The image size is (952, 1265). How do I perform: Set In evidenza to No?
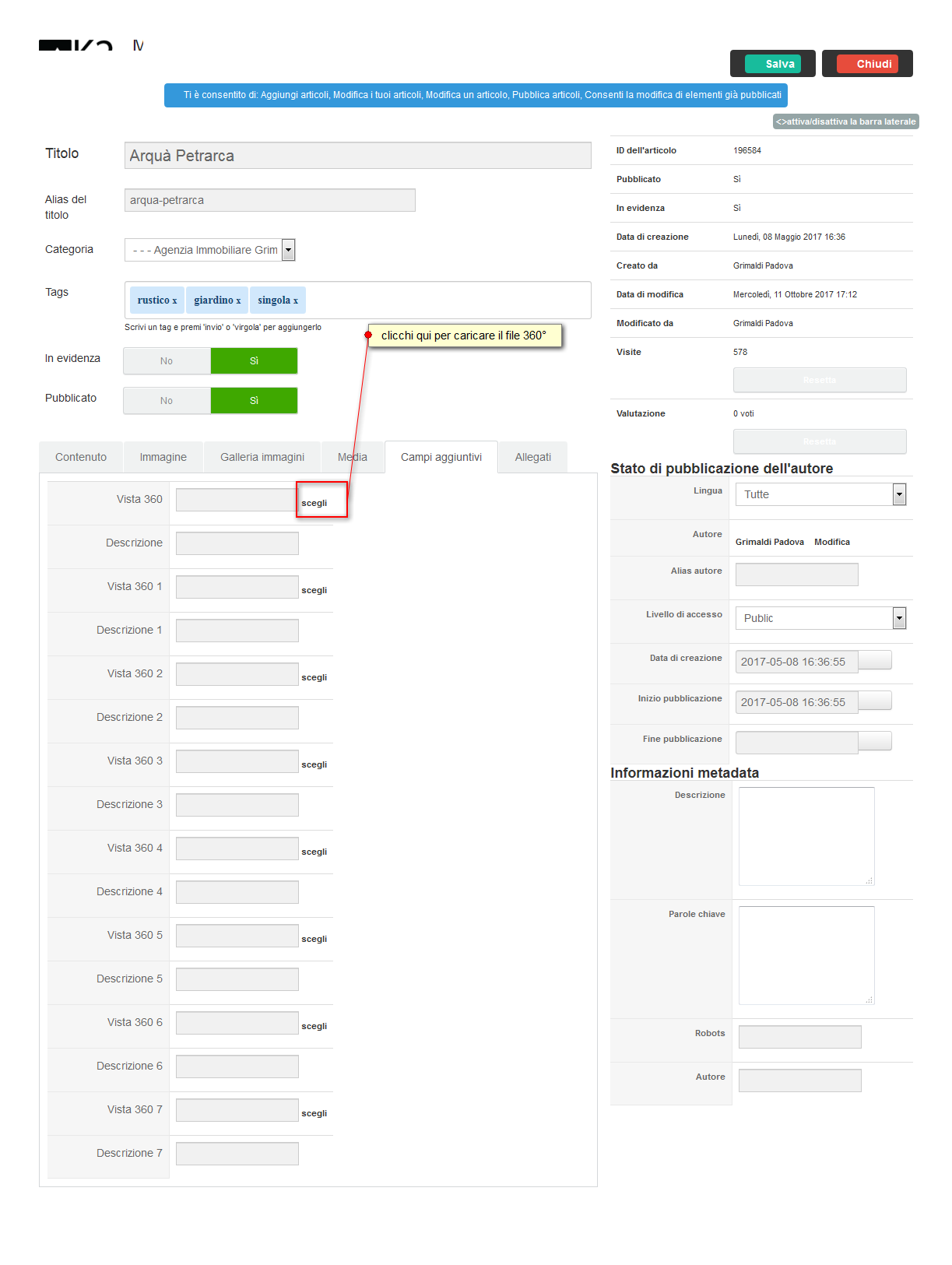click(x=167, y=361)
